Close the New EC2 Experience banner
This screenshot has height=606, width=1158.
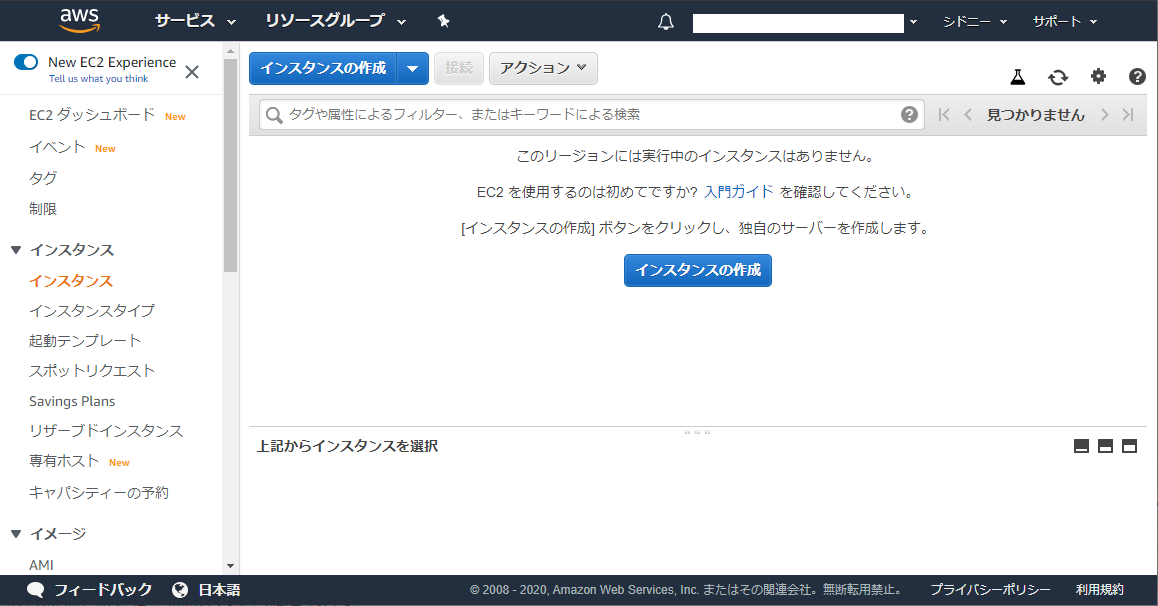192,72
